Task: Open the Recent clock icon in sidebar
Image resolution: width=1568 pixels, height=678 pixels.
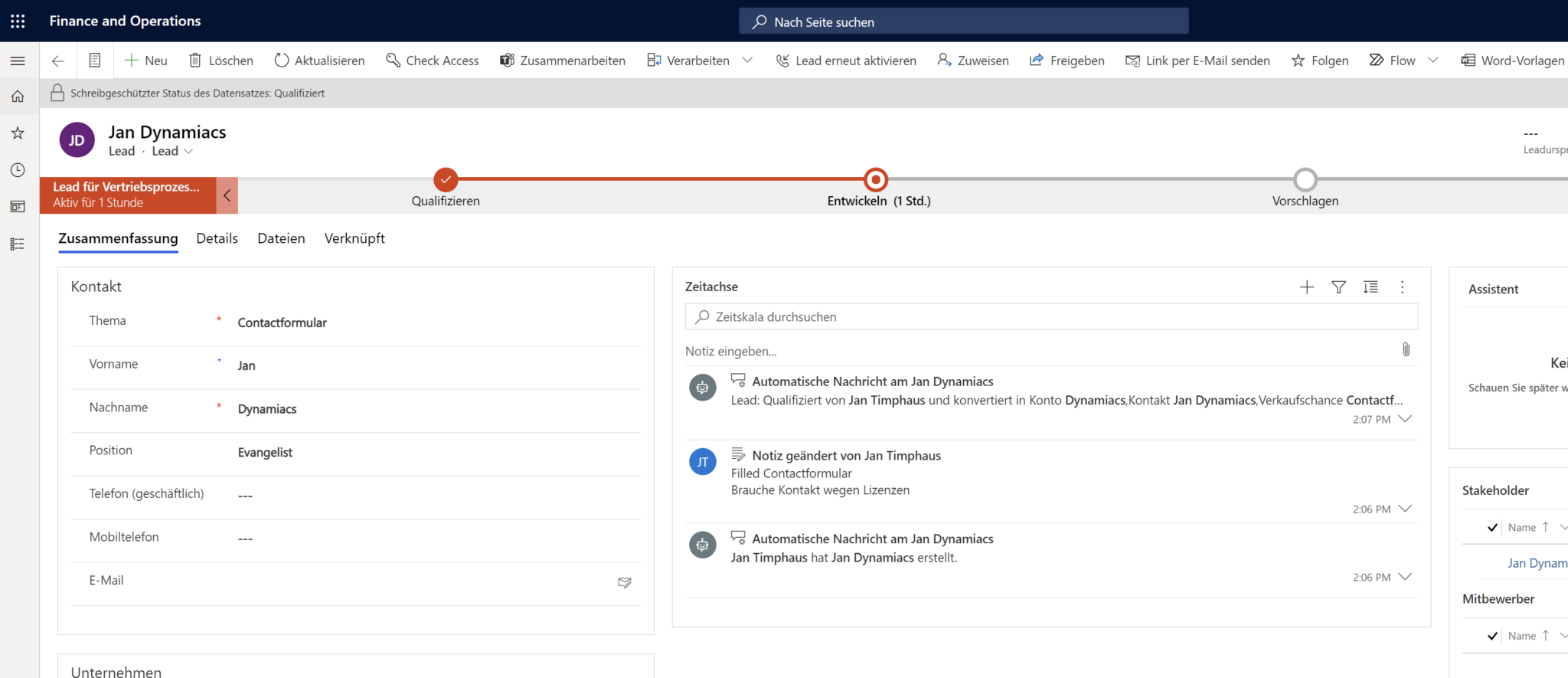Action: point(18,170)
